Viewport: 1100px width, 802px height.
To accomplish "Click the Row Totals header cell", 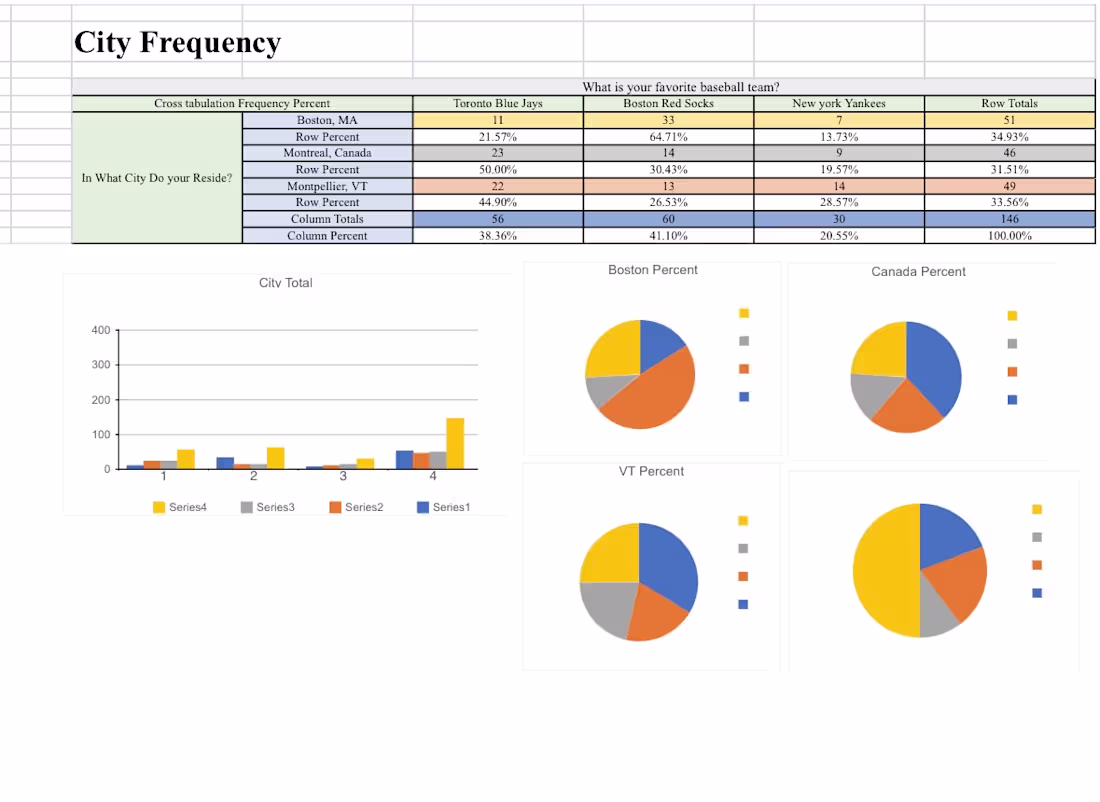I will (x=1009, y=103).
